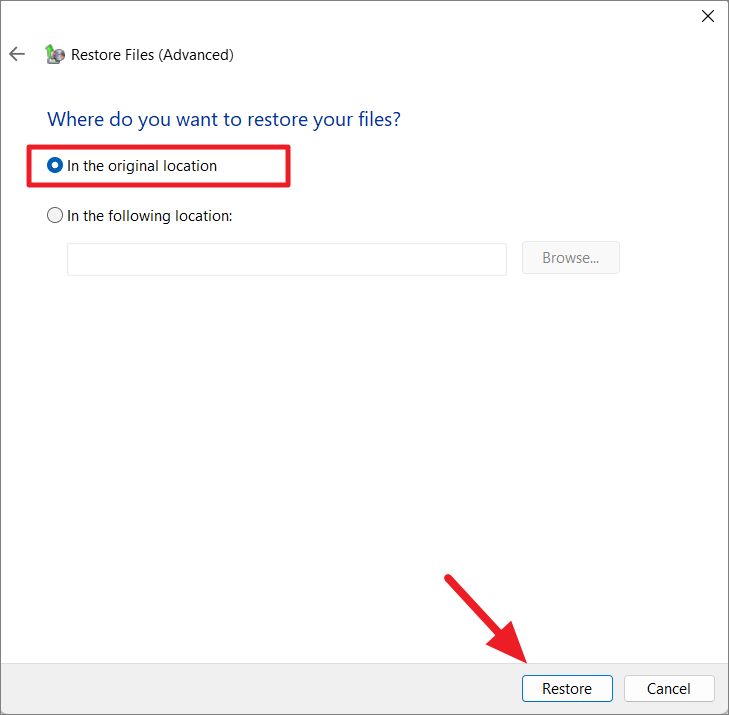729x715 pixels.
Task: Click the gray footer bar left of Restore
Action: (x=260, y=689)
